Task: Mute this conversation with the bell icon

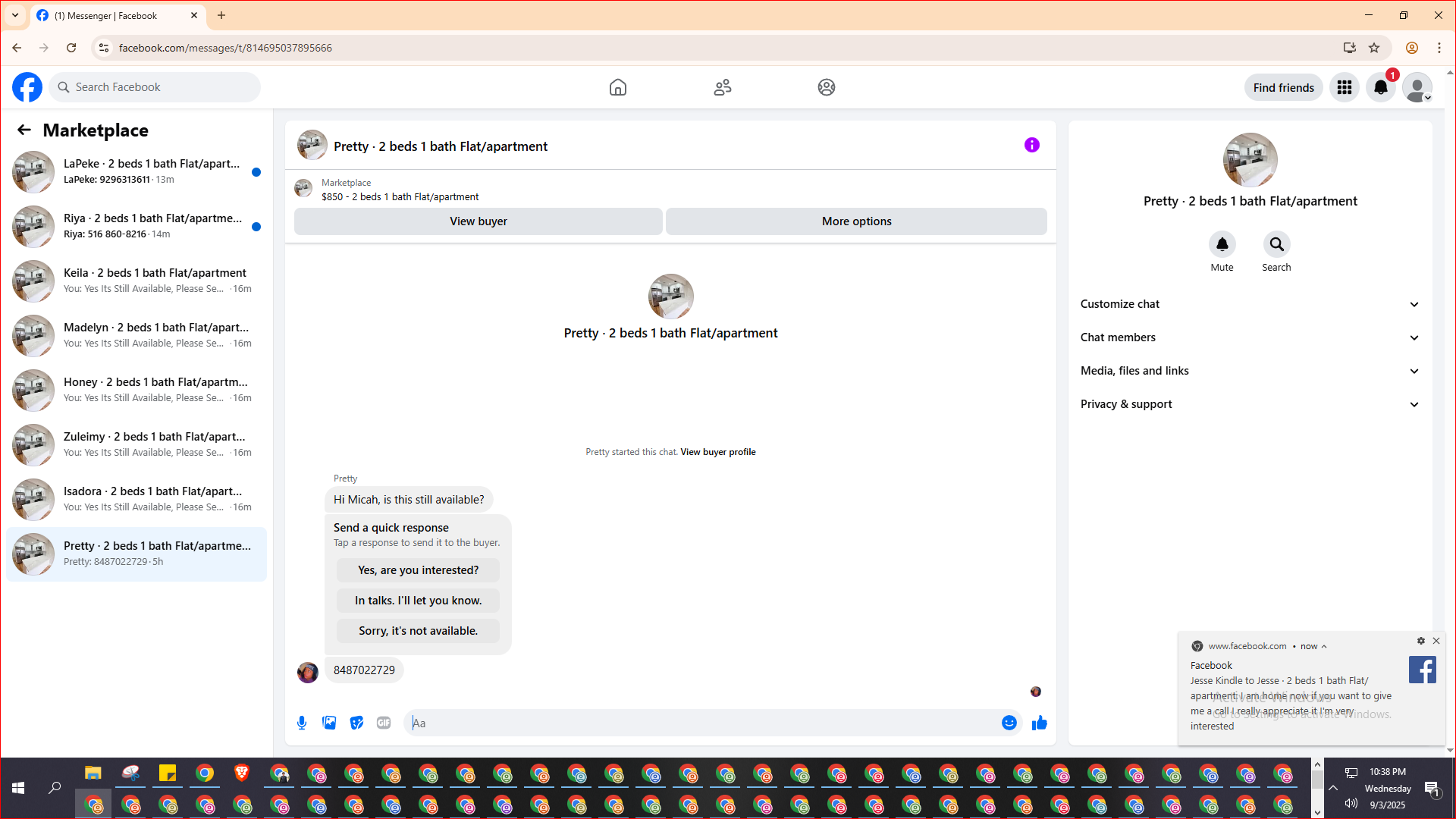Action: pyautogui.click(x=1222, y=244)
